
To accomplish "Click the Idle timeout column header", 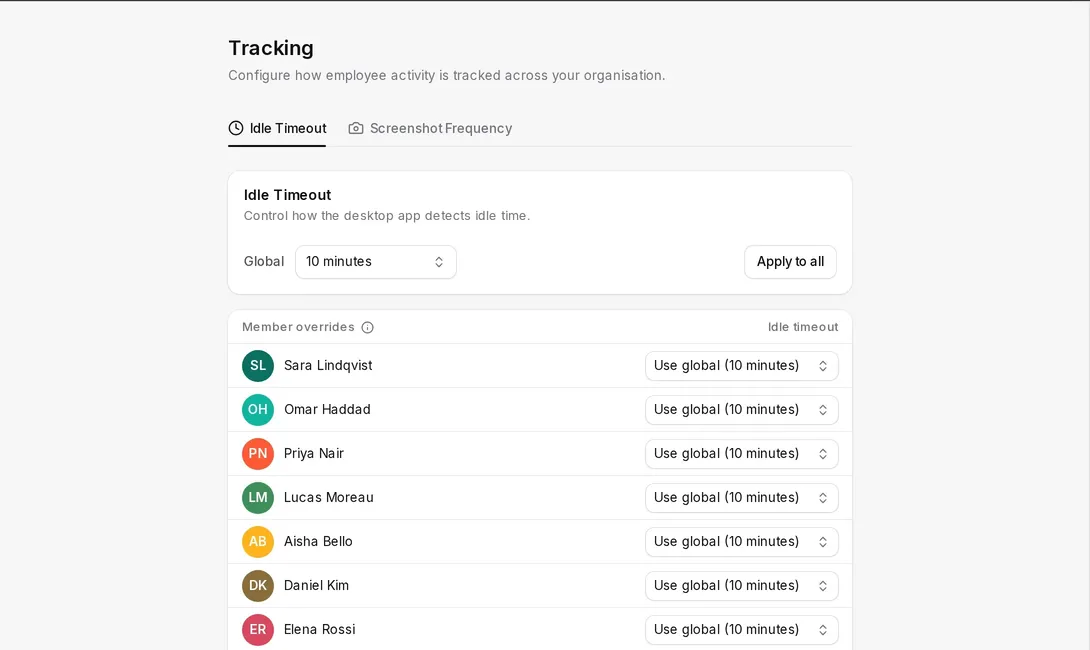I will tap(803, 327).
